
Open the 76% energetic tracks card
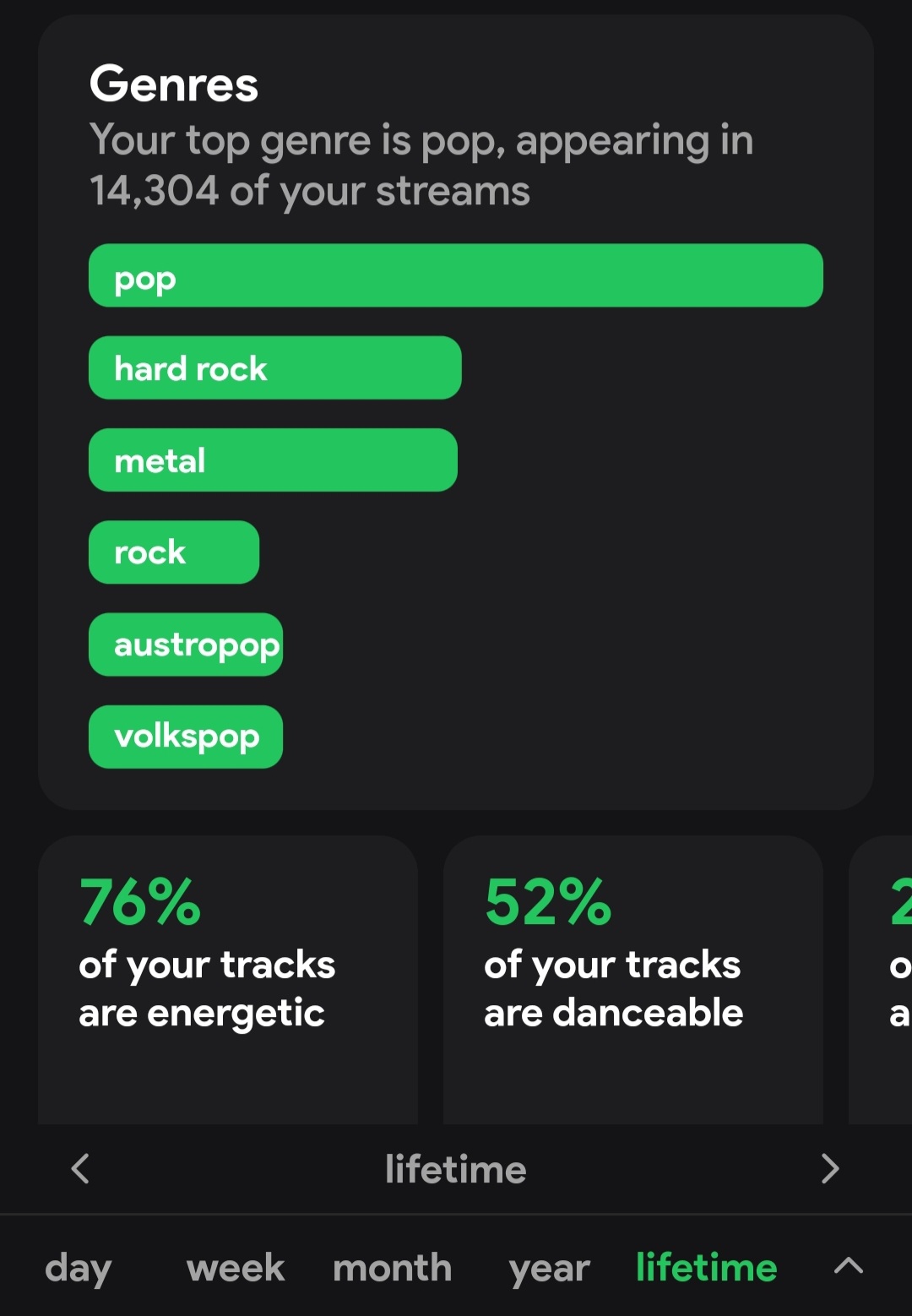click(x=228, y=980)
